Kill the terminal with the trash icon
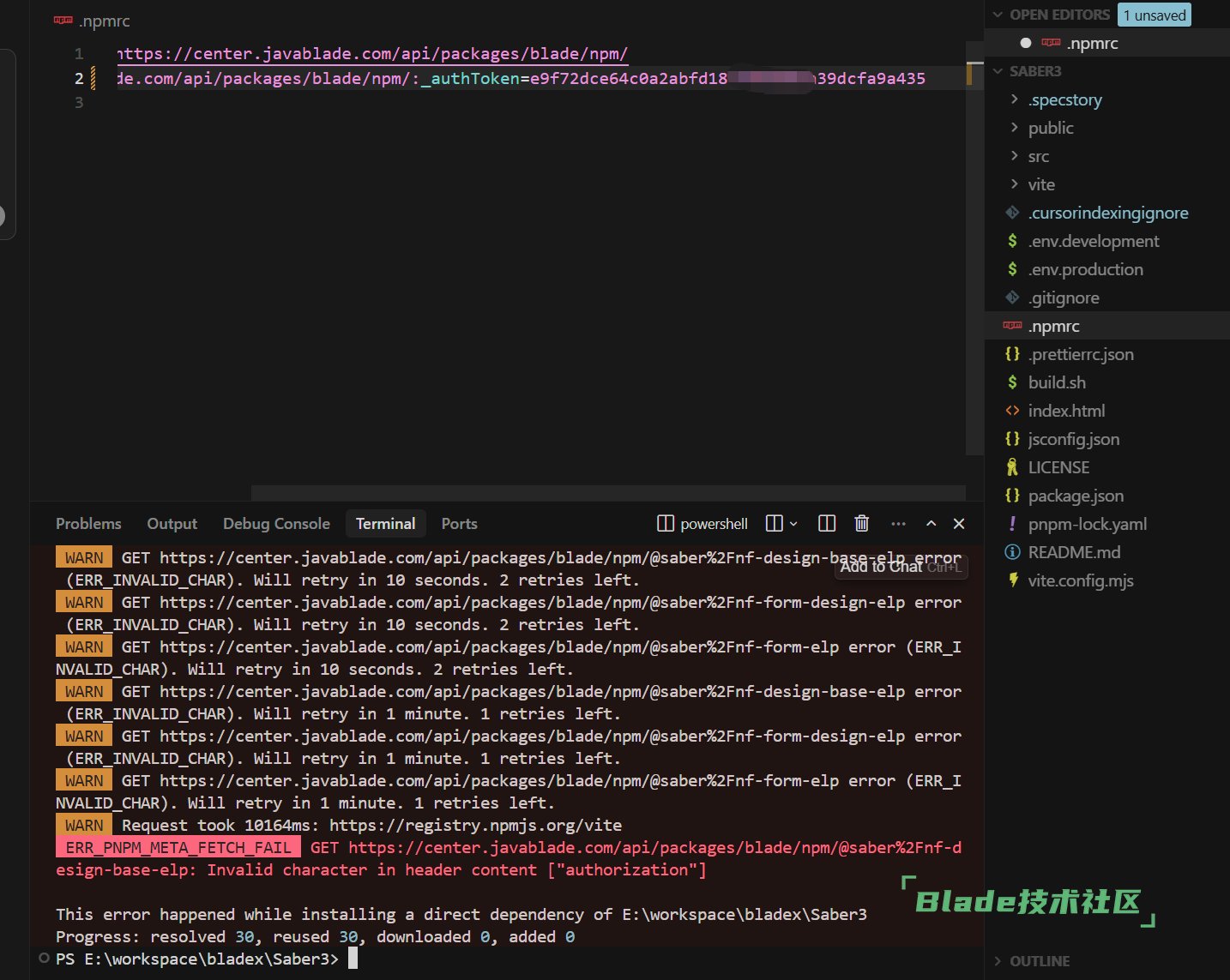The width and height of the screenshot is (1230, 980). click(x=862, y=523)
